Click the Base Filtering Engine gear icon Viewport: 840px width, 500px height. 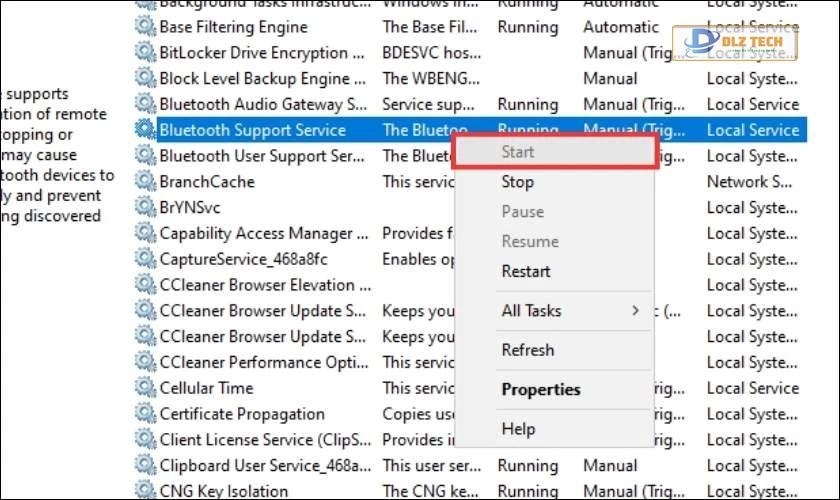click(146, 27)
